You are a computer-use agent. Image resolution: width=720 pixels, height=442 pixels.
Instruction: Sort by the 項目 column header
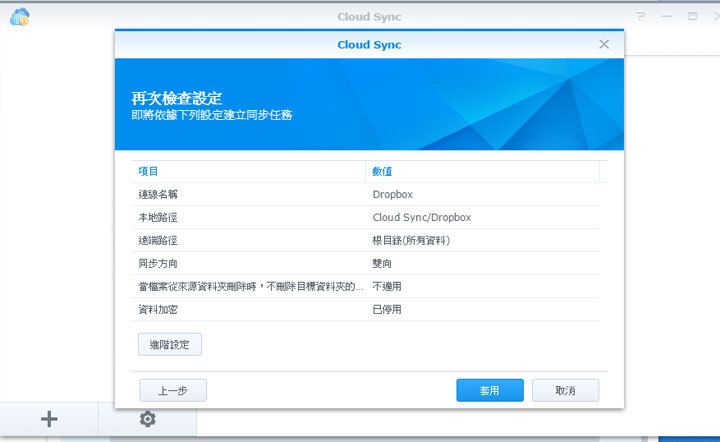248,171
